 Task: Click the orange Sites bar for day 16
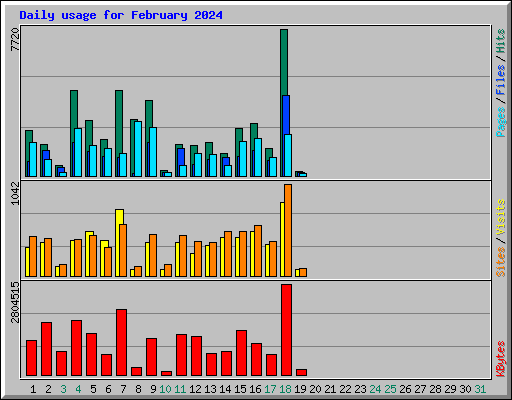tap(258, 251)
